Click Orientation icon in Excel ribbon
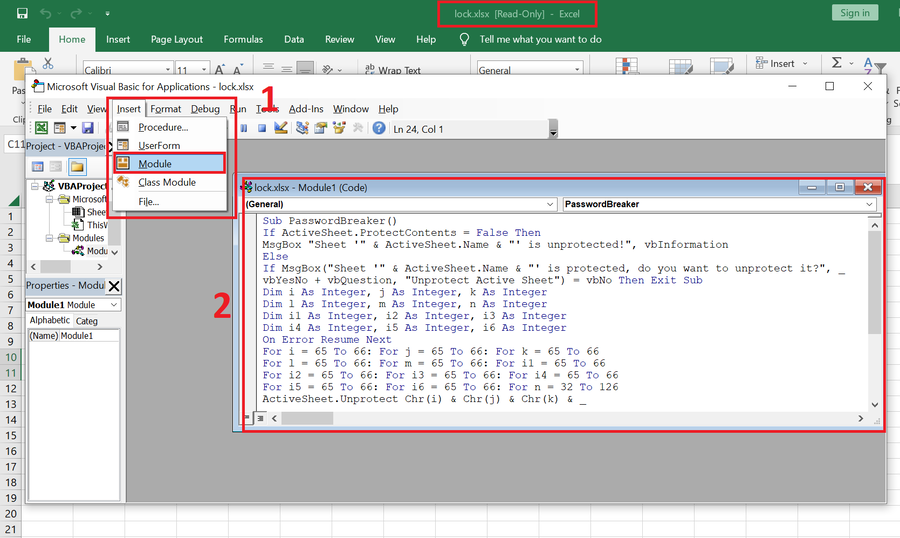Viewport: 900px width, 538px height. tap(328, 69)
